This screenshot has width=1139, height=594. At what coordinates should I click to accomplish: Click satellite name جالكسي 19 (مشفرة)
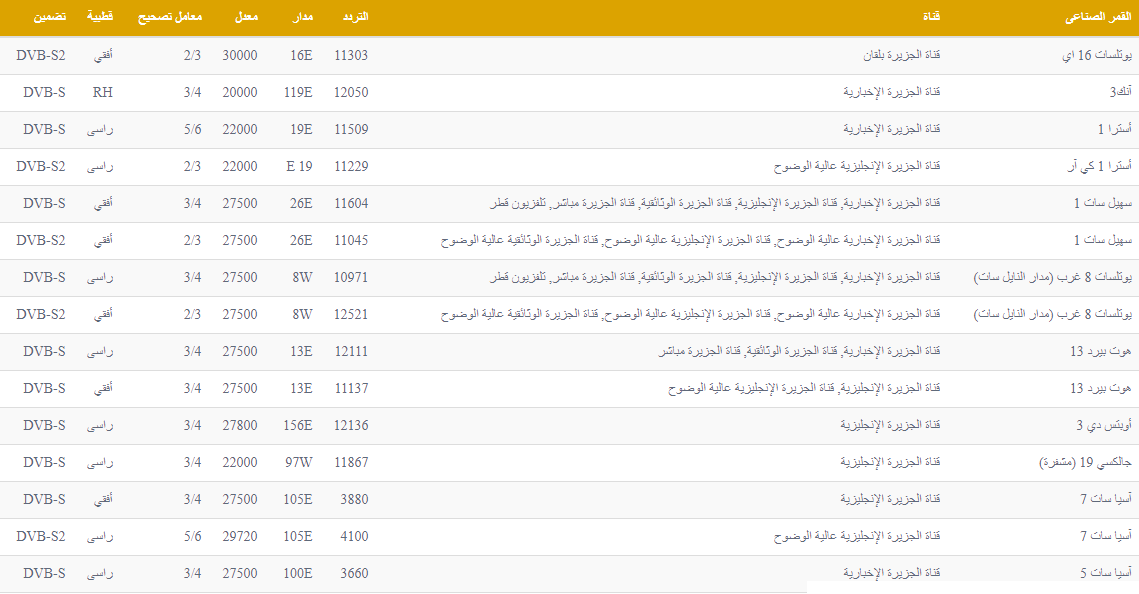(1085, 463)
